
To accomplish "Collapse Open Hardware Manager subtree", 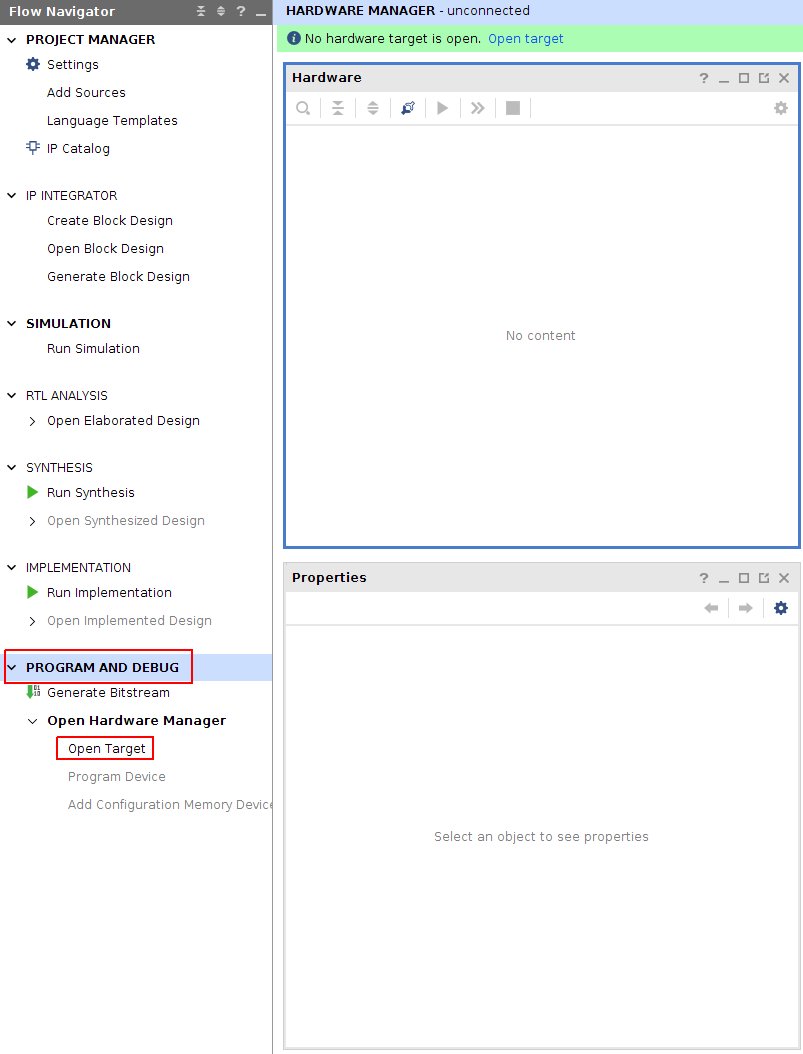I will pyautogui.click(x=32, y=721).
